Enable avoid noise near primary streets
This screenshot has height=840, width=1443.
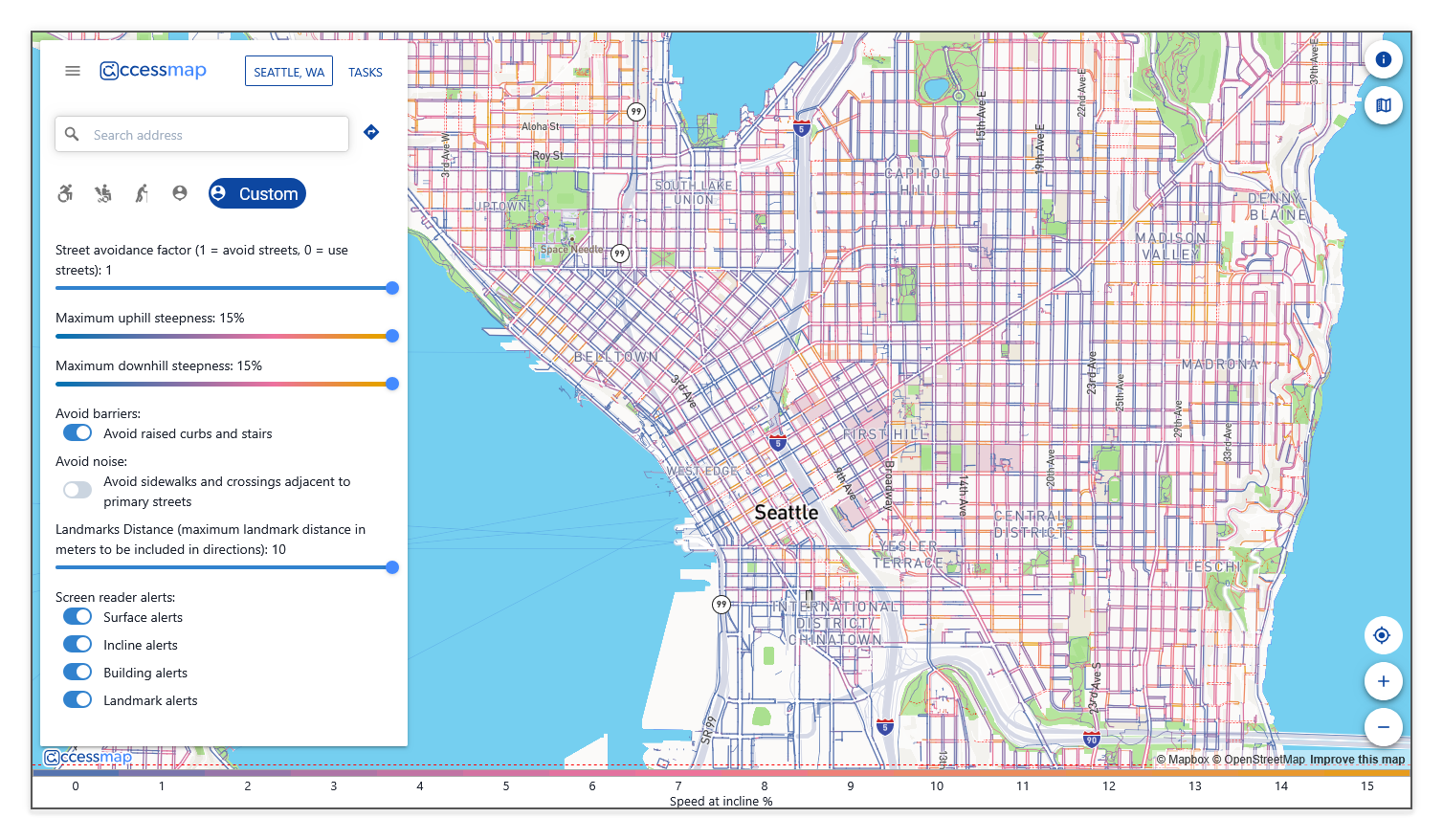point(78,490)
